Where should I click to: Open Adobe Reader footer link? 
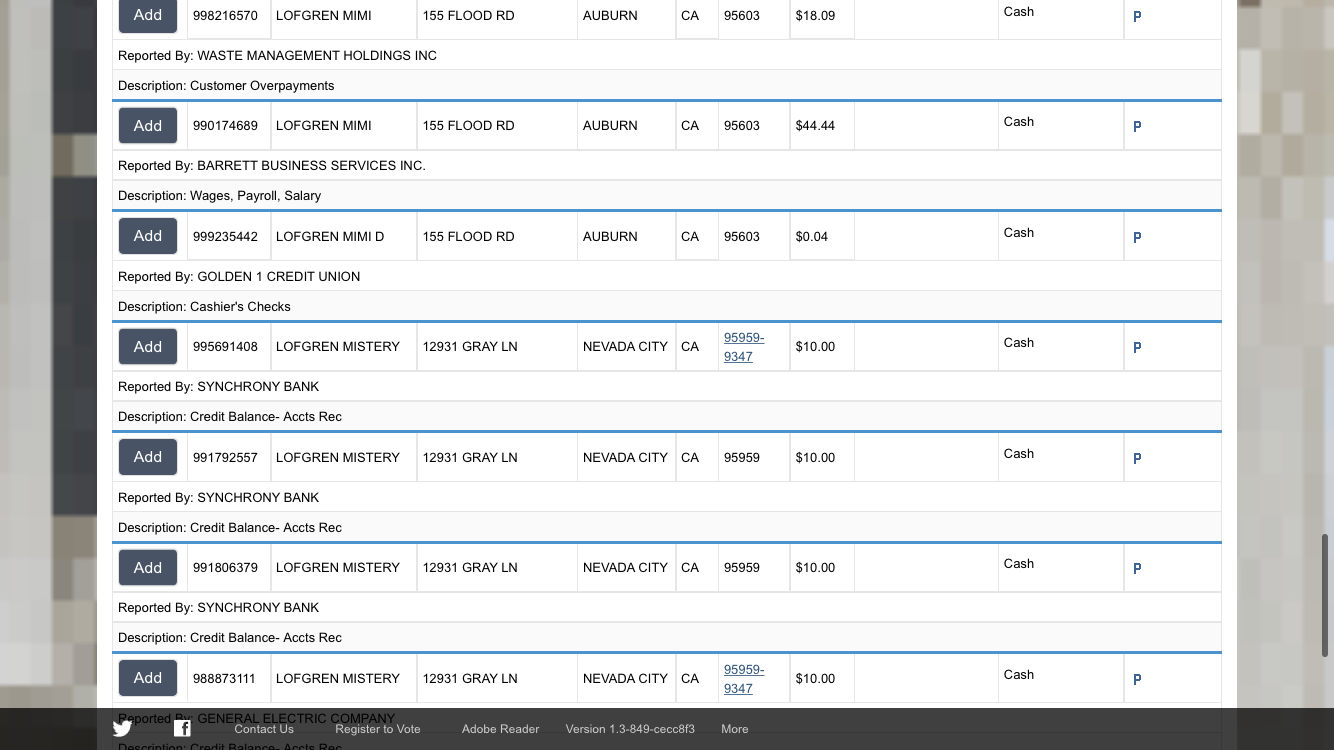point(500,729)
